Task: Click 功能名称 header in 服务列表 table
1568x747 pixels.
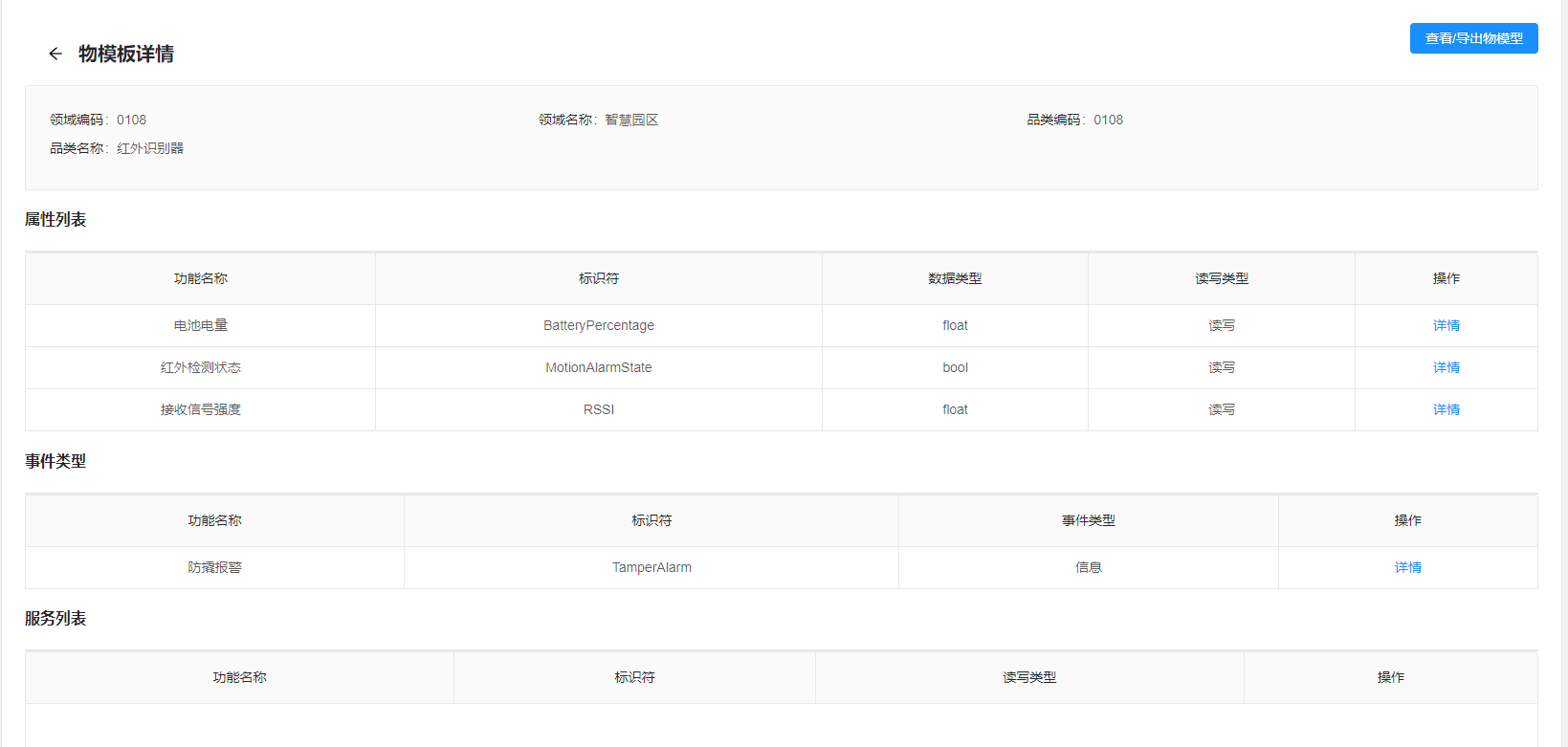Action: coord(240,677)
